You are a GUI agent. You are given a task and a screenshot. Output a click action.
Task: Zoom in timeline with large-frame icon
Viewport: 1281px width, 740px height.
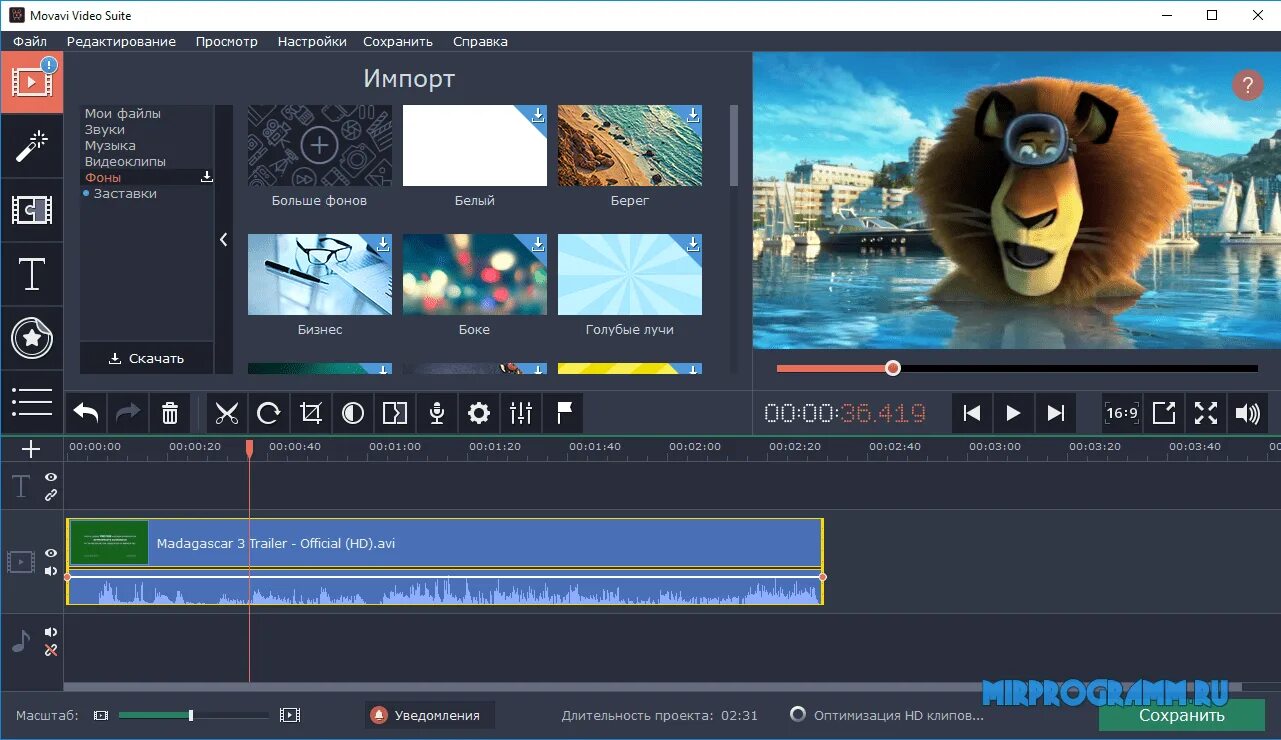290,715
